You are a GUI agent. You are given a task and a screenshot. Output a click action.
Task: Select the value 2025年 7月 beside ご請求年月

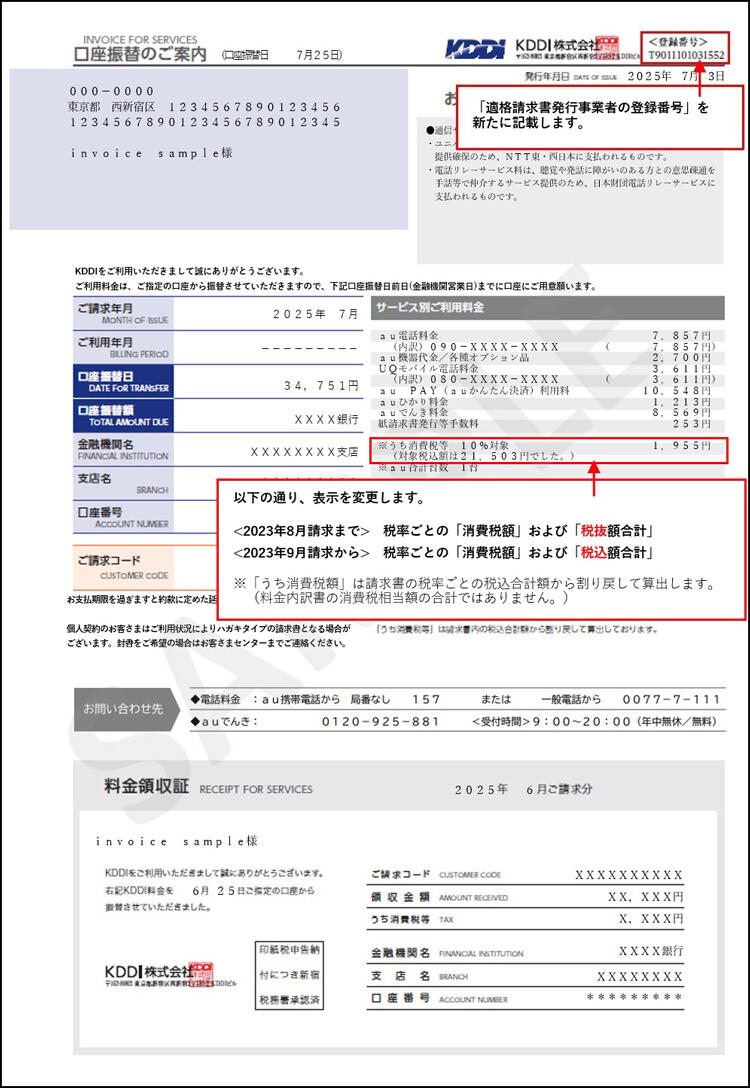click(316, 314)
